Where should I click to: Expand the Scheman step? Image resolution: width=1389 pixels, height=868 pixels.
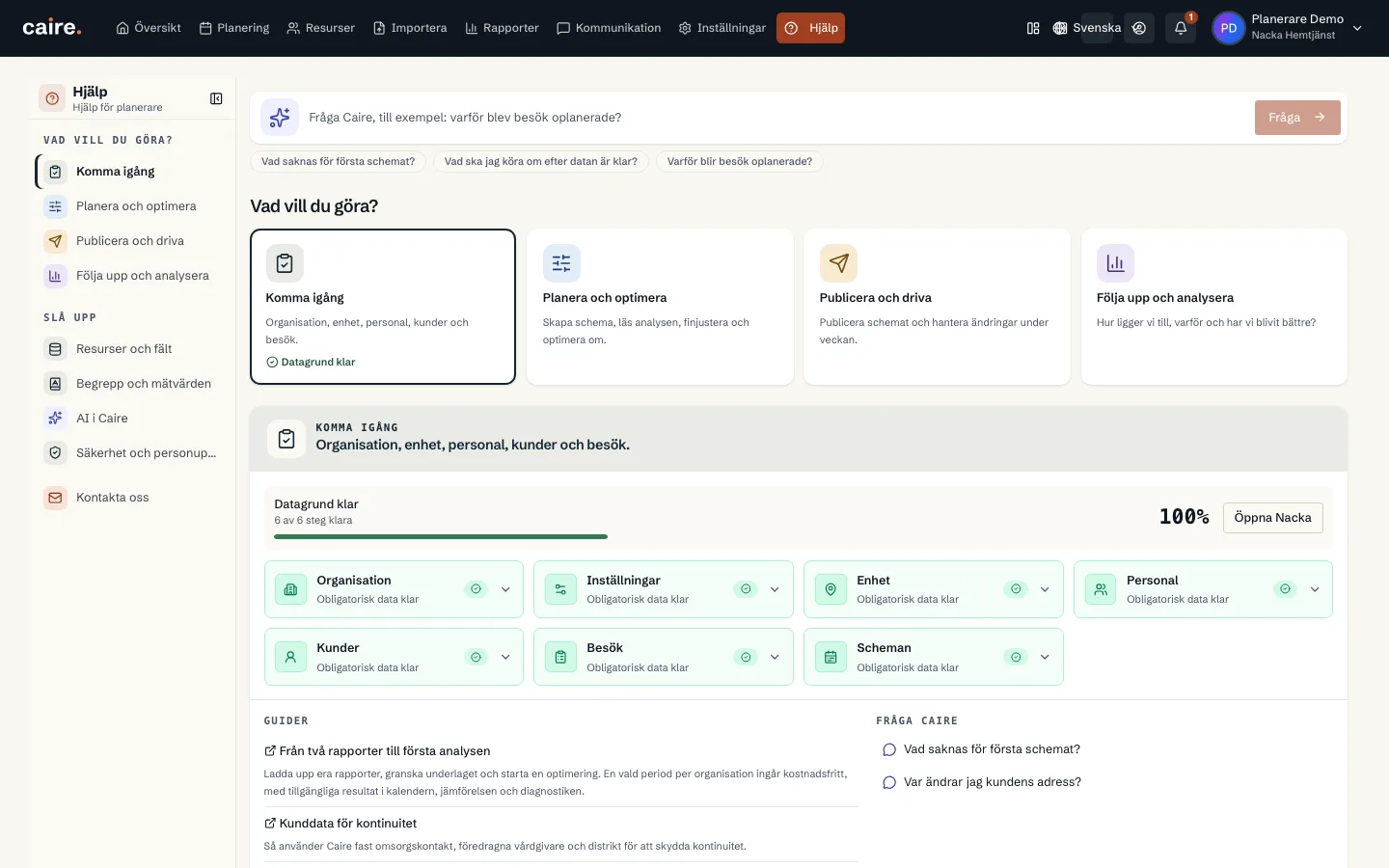click(1045, 657)
